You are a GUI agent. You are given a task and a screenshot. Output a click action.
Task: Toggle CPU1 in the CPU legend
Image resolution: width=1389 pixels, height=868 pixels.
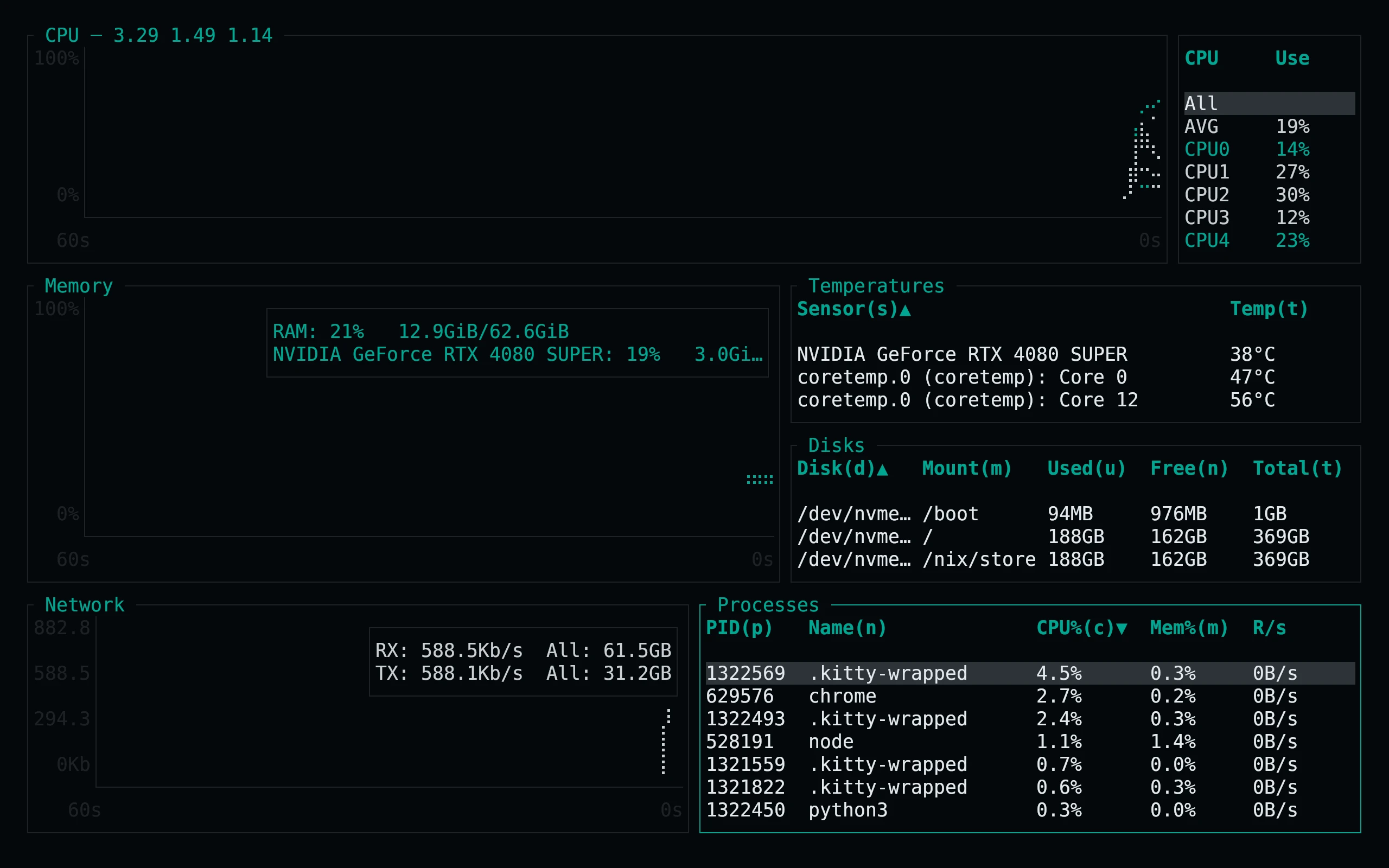(x=1270, y=171)
